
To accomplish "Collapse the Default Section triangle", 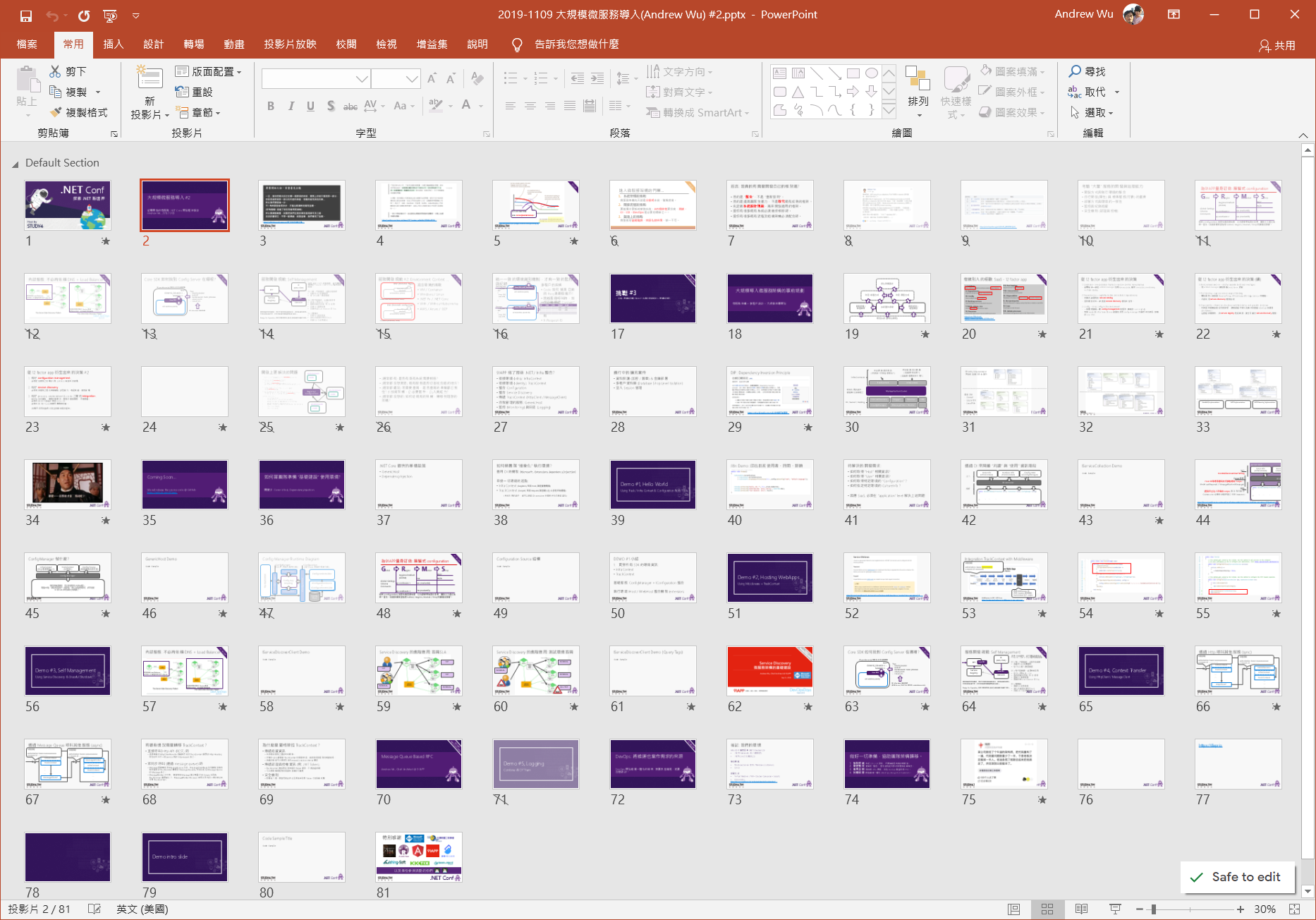I will (x=15, y=164).
